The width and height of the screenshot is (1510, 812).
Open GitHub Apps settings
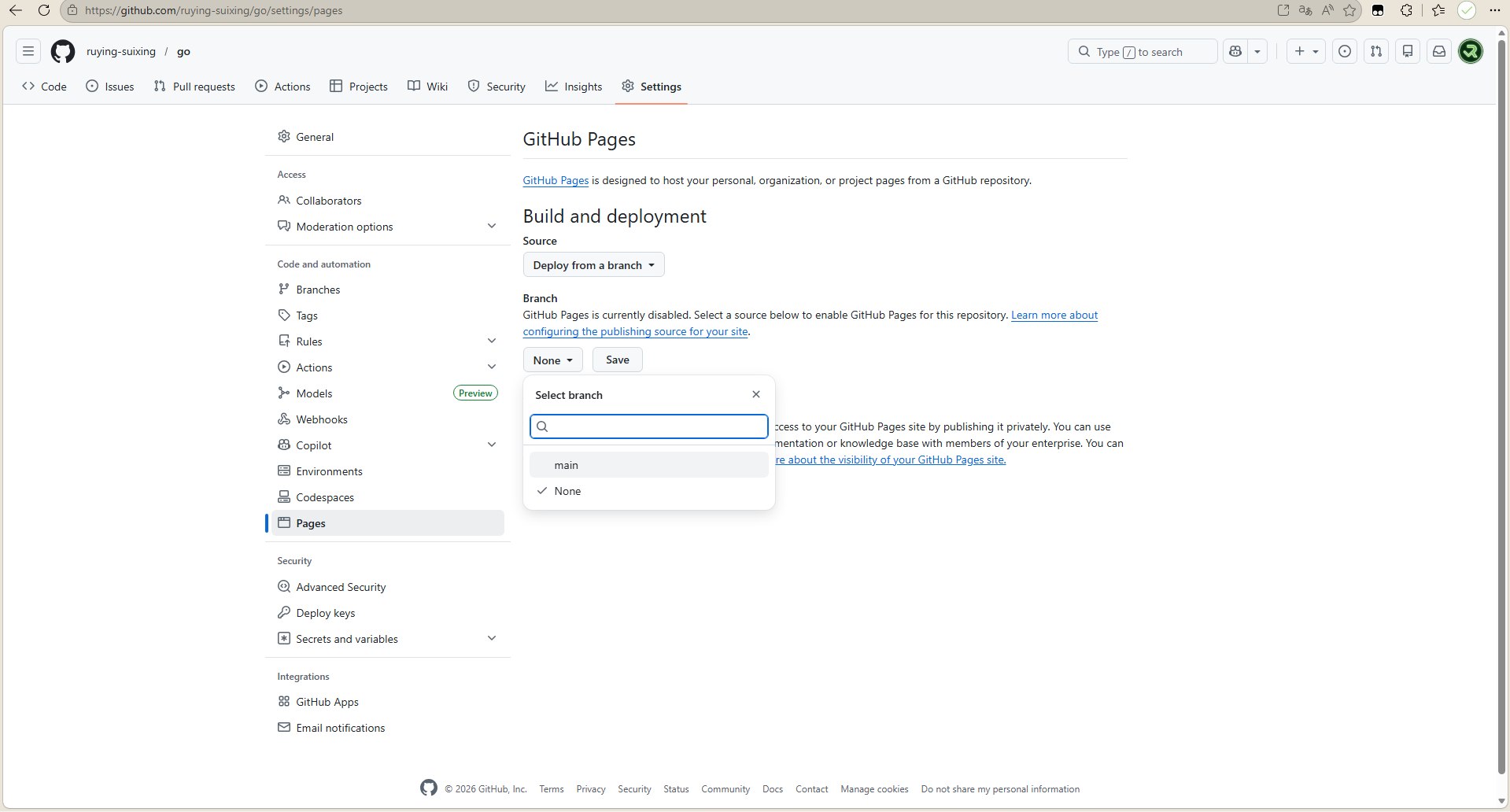tap(387, 702)
